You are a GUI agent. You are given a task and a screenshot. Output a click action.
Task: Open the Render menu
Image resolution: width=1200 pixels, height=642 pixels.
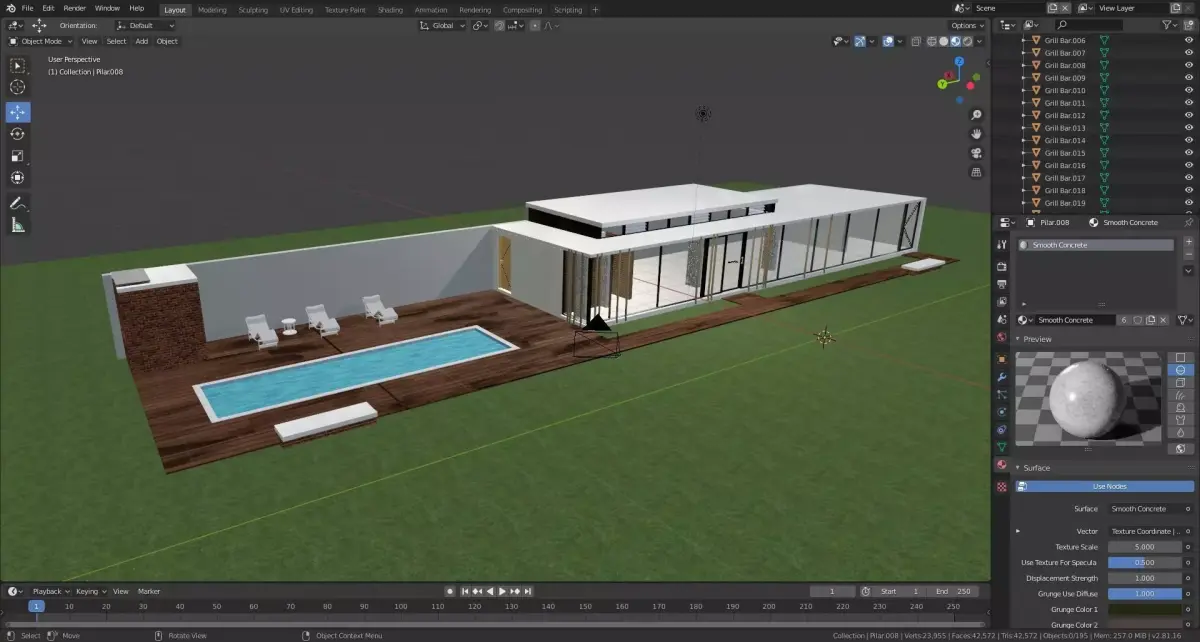74,8
